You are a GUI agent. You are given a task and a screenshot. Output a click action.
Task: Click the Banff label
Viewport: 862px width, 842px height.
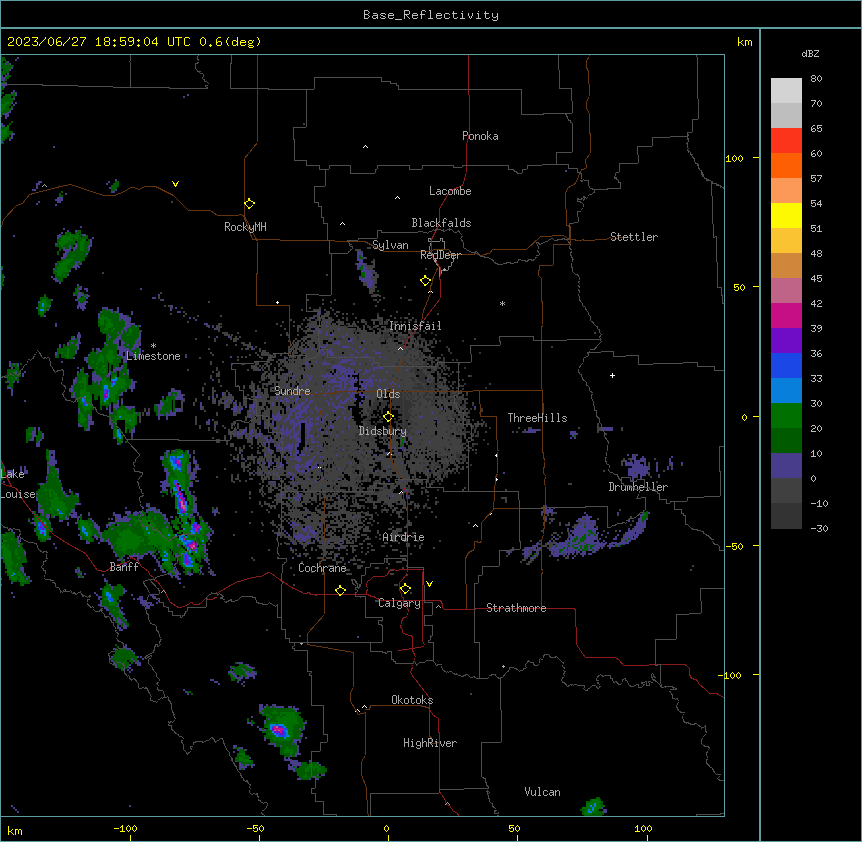tap(124, 567)
